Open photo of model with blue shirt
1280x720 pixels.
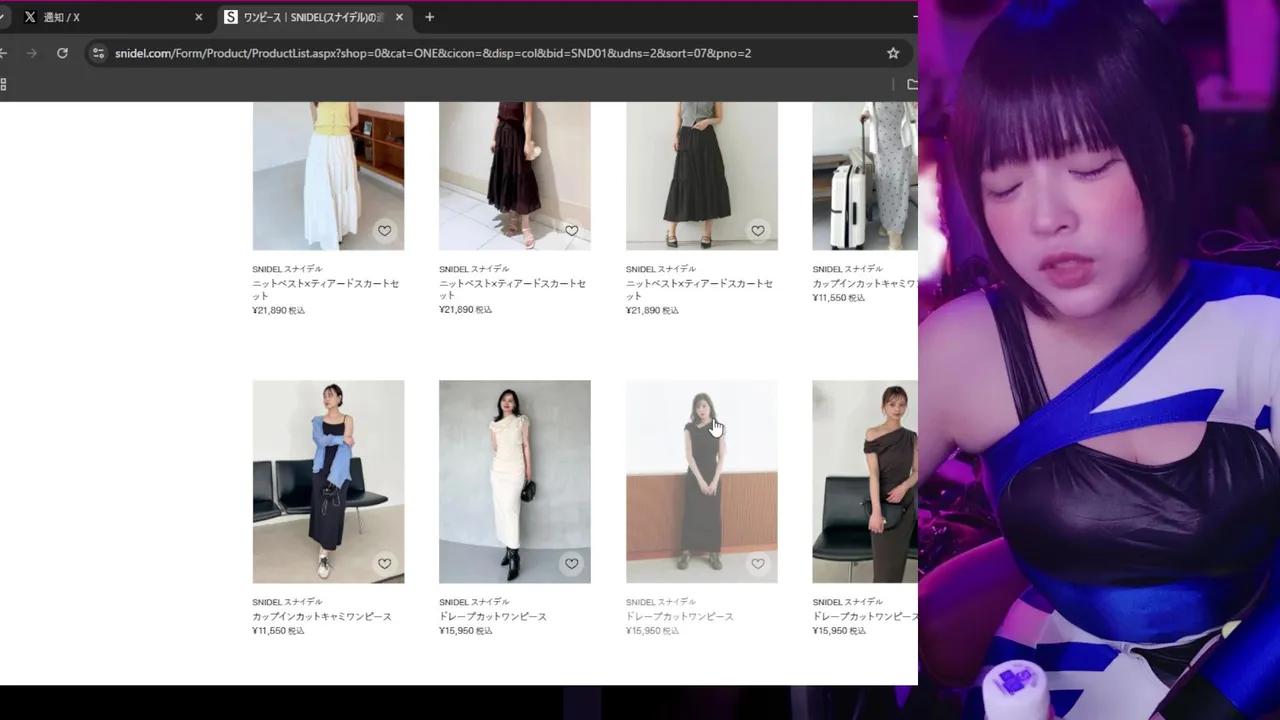(x=328, y=481)
